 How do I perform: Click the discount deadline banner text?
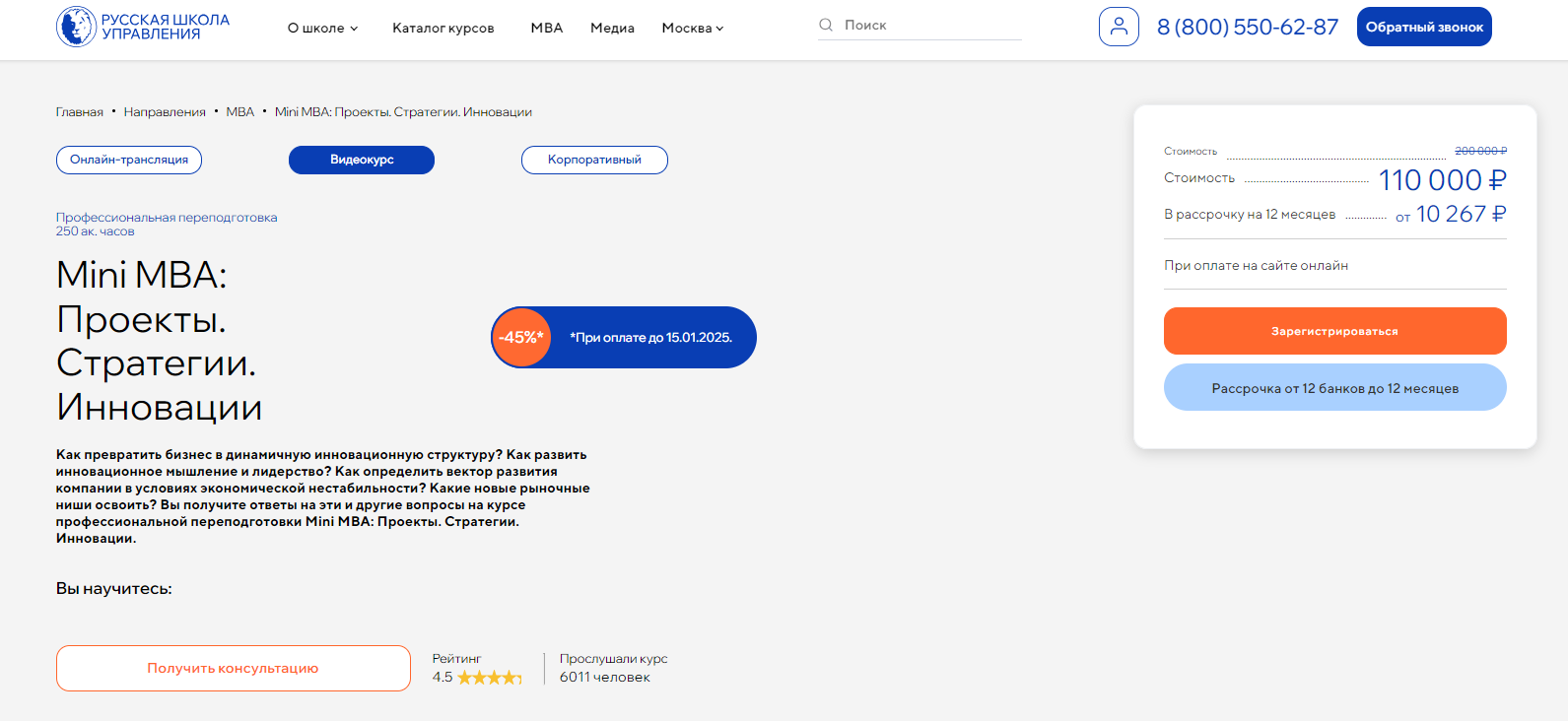(x=650, y=337)
